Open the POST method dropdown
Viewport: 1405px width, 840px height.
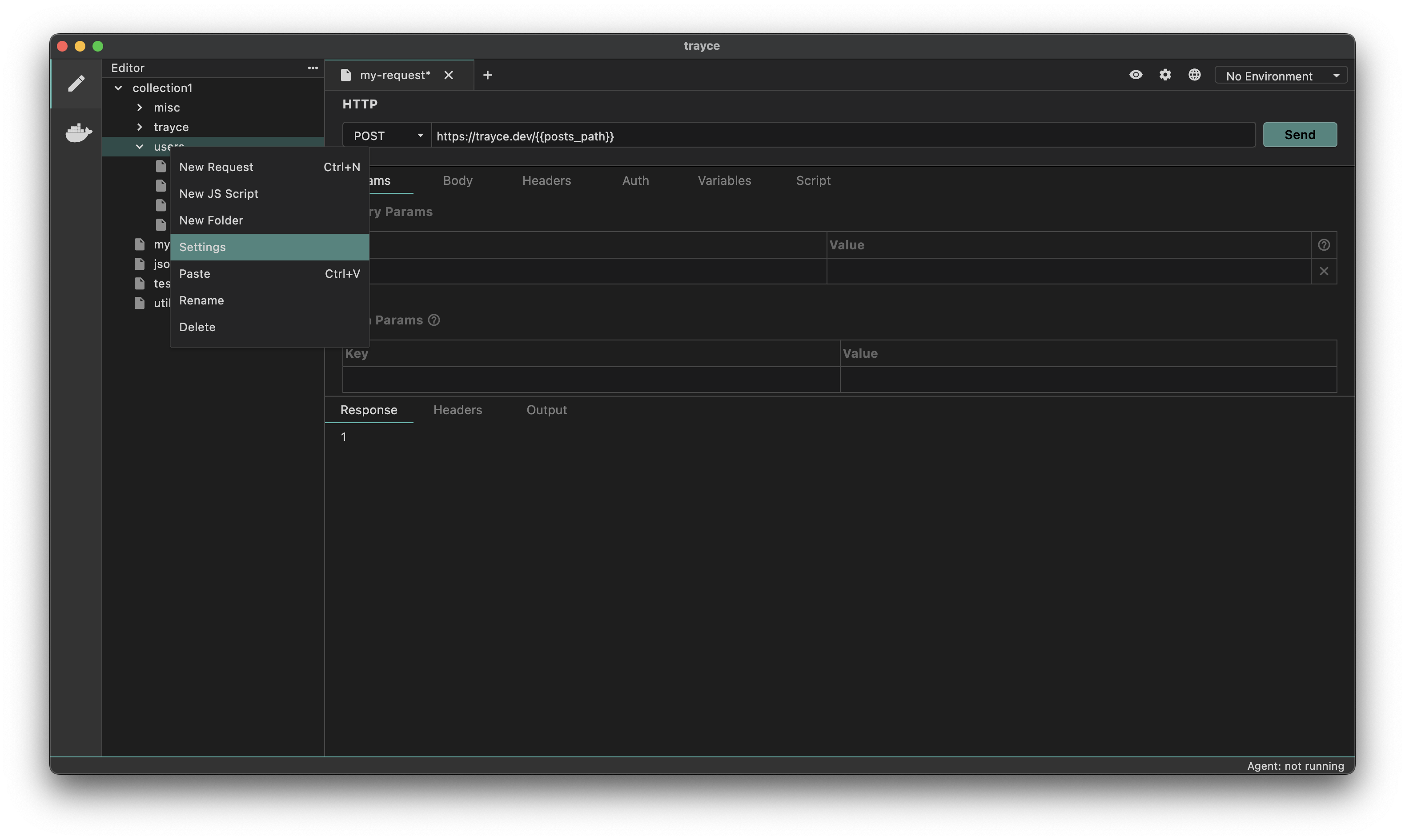(387, 136)
